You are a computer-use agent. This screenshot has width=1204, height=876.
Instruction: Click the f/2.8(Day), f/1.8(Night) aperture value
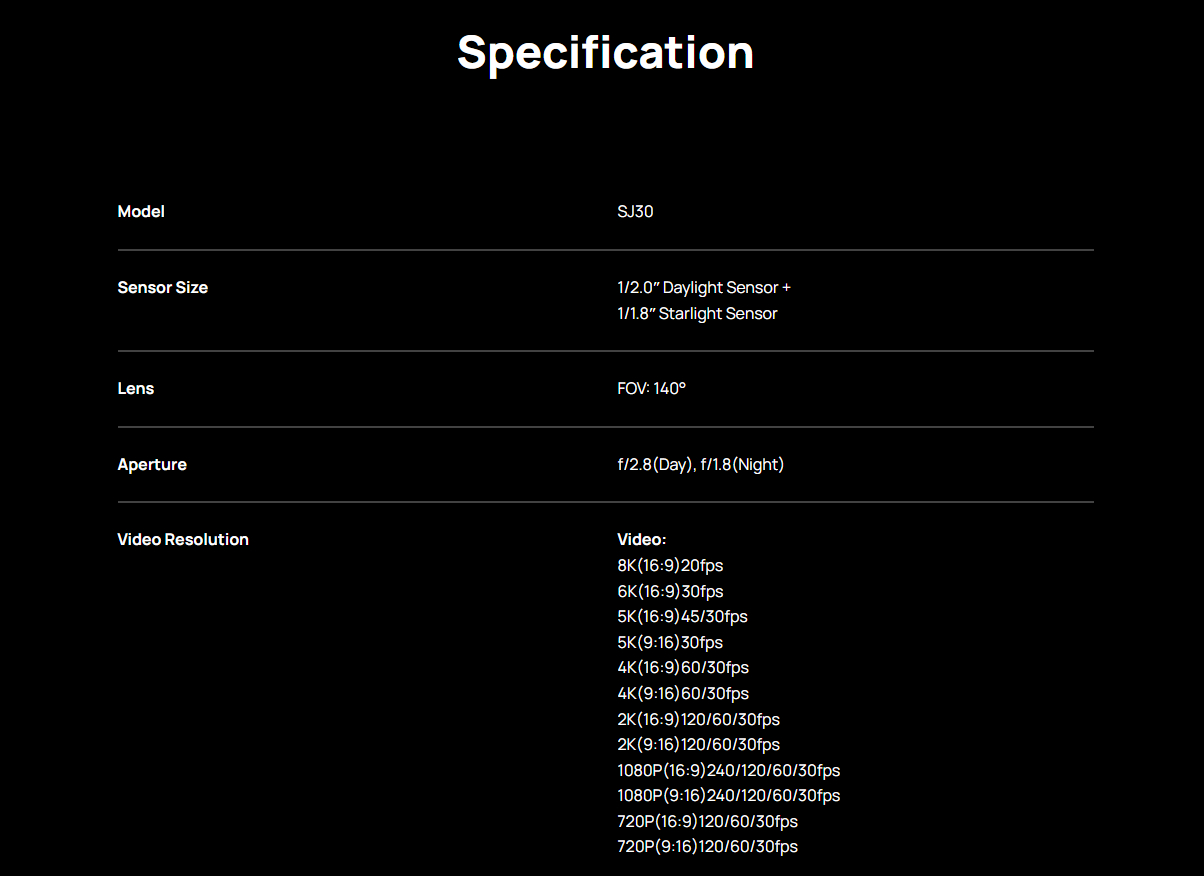coord(700,465)
